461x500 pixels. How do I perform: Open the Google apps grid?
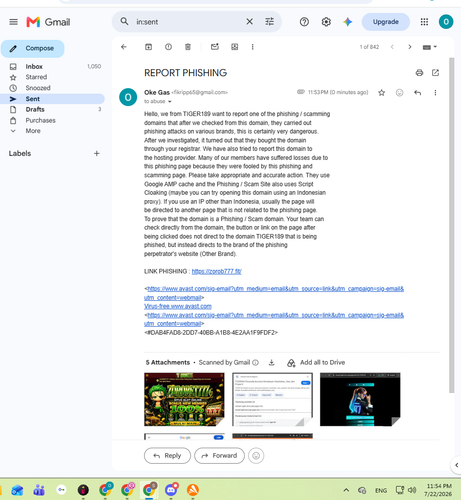pos(424,22)
